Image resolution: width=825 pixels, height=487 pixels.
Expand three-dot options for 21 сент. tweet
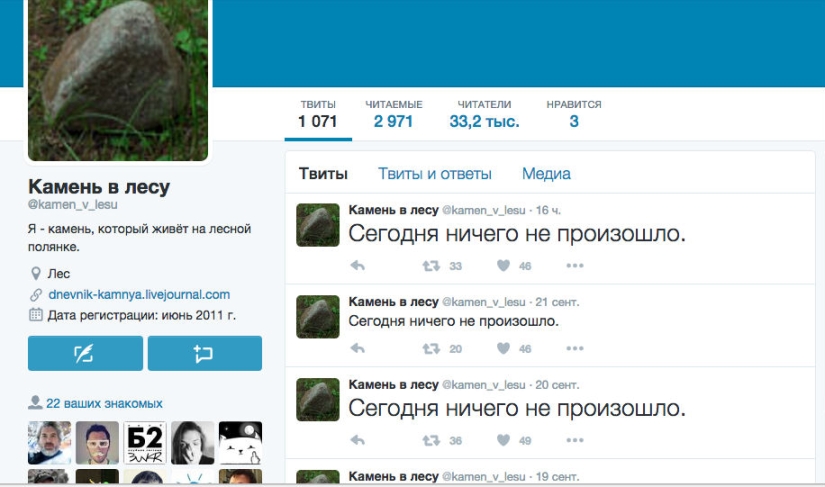575,349
